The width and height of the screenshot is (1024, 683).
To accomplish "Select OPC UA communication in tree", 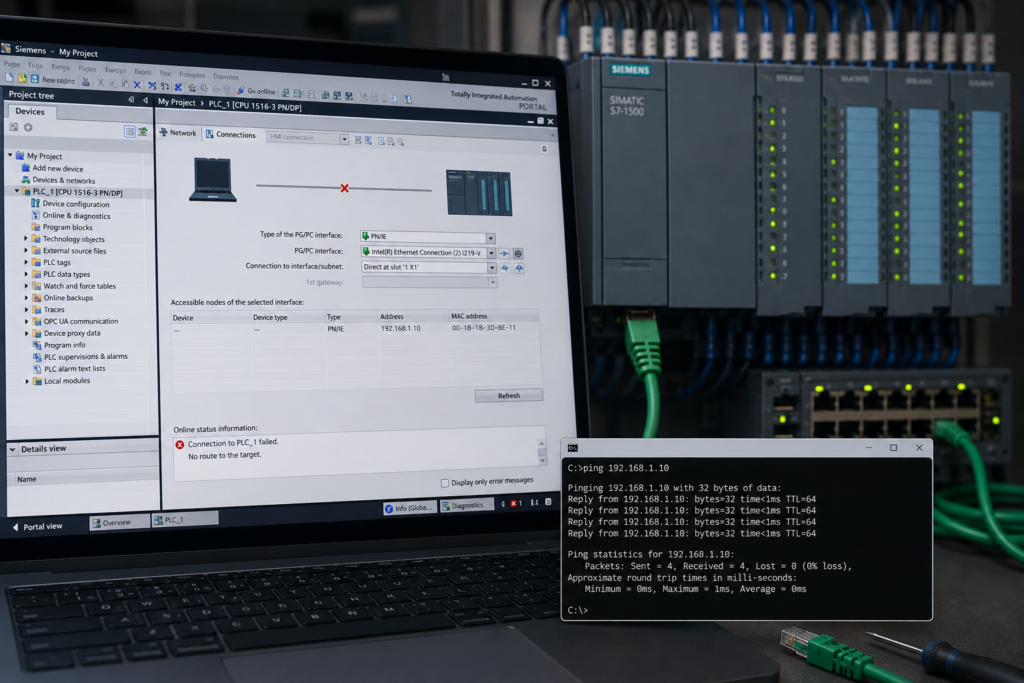I will [x=81, y=321].
